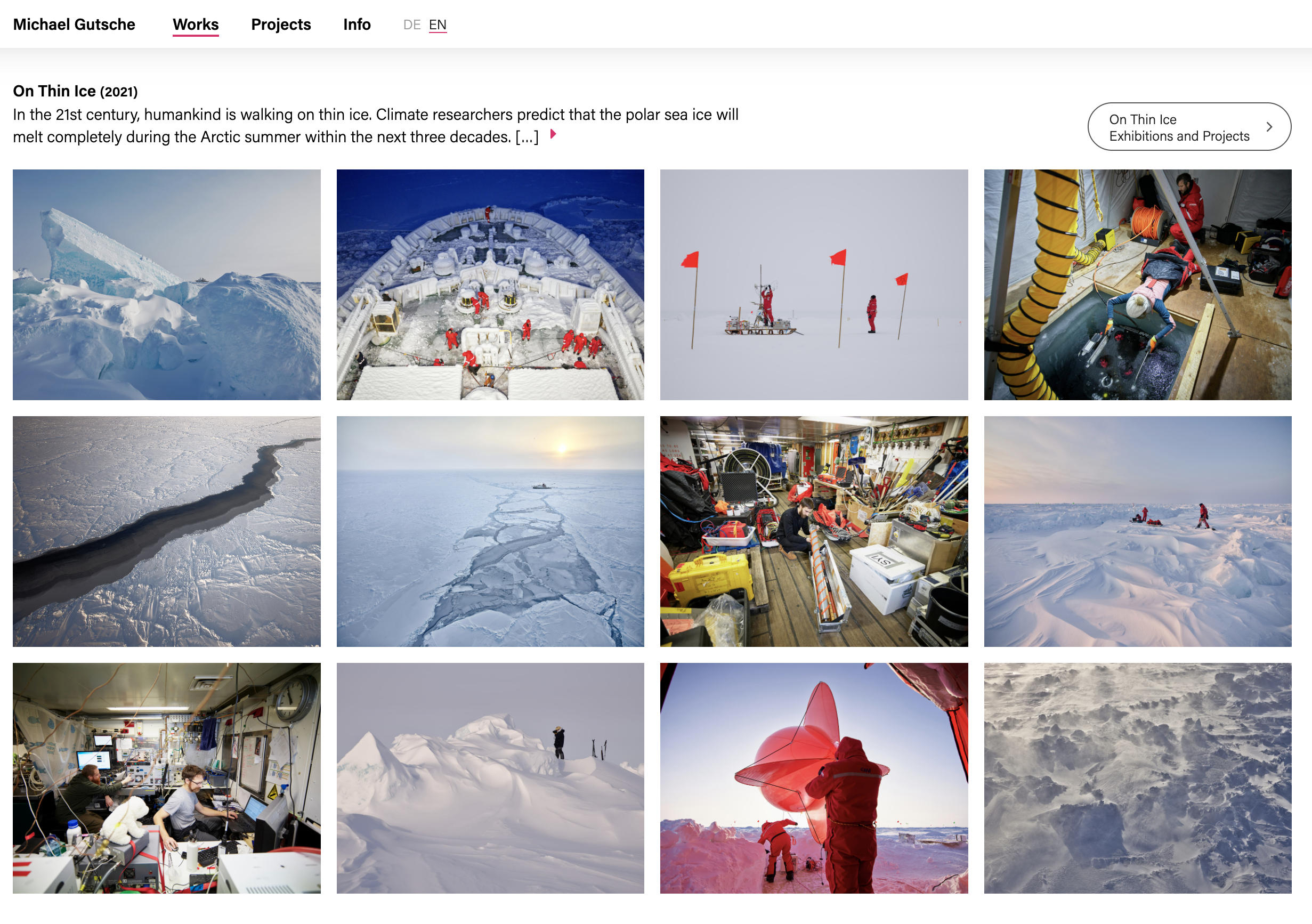View the researchers walking on snowfield photo
The height and width of the screenshot is (924, 1312).
click(x=1137, y=531)
